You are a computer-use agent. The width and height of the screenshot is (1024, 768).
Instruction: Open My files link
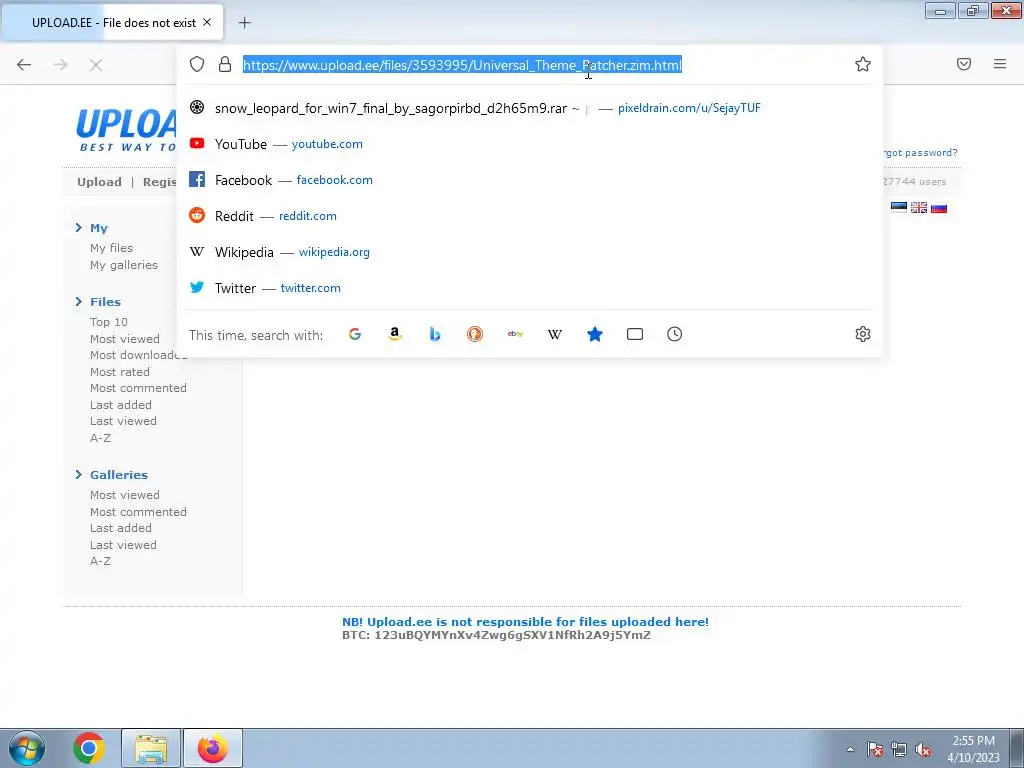[112, 248]
